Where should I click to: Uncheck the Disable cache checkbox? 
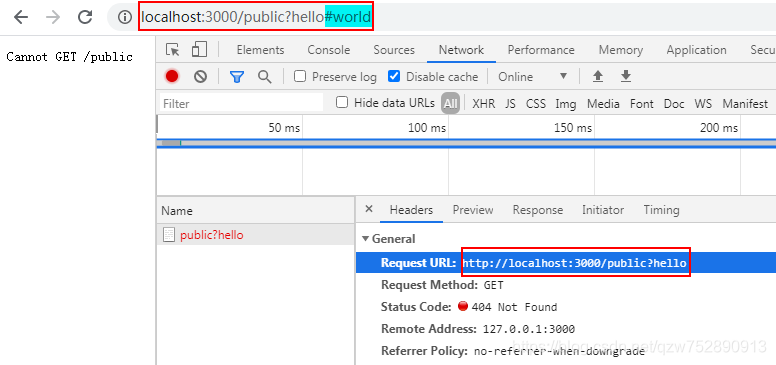pyautogui.click(x=394, y=76)
